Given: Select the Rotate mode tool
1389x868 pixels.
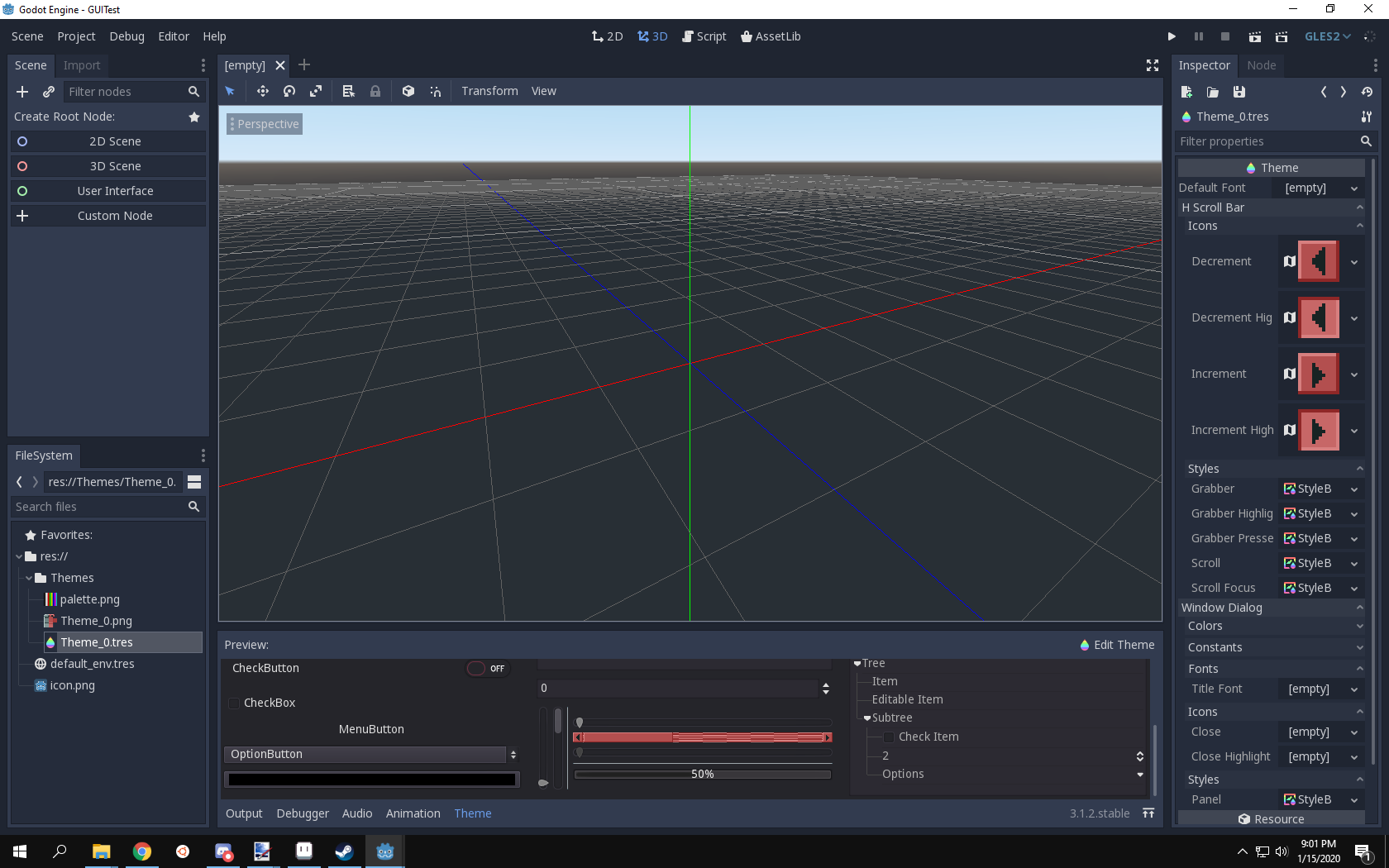Looking at the screenshot, I should [x=289, y=91].
